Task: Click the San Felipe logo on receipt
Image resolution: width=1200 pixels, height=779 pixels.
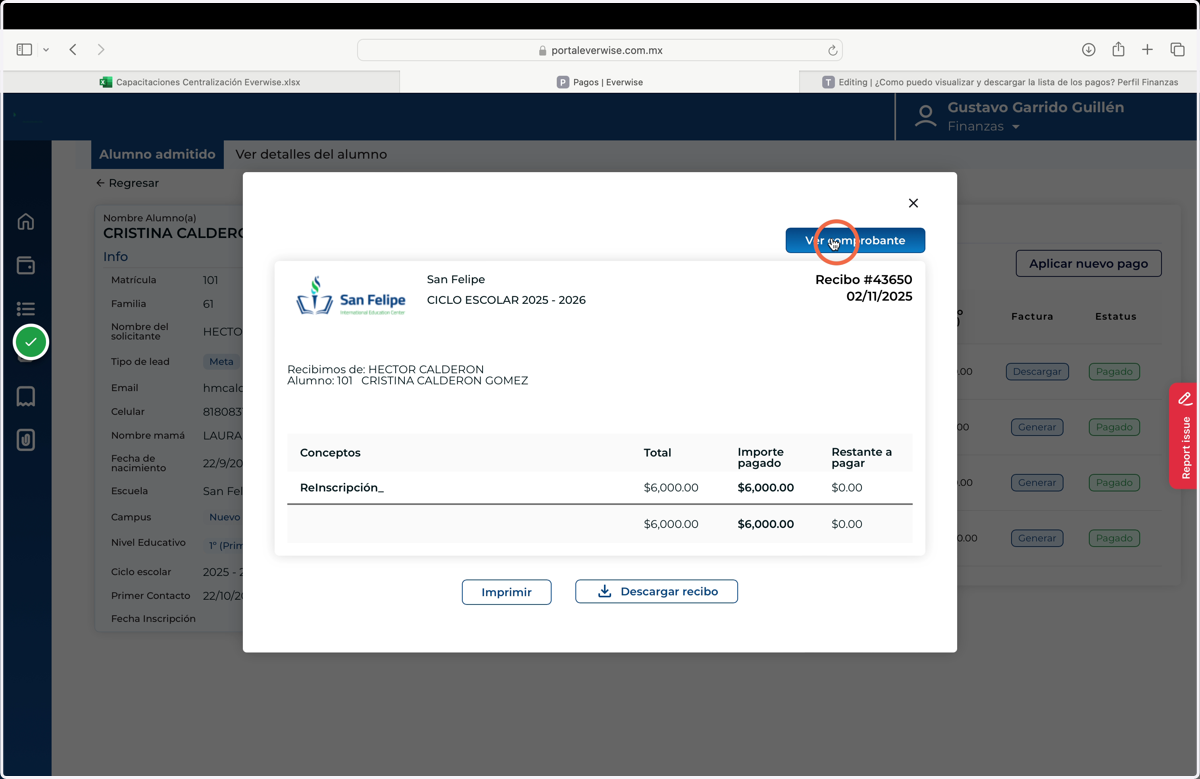Action: pyautogui.click(x=351, y=296)
